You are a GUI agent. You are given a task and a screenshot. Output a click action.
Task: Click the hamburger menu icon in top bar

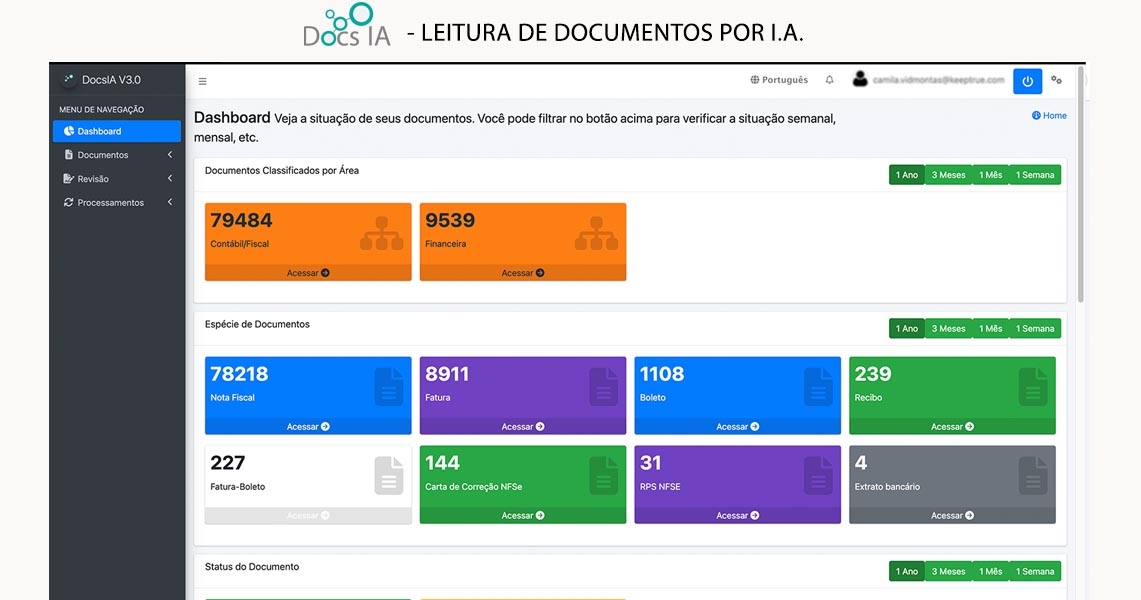[203, 81]
